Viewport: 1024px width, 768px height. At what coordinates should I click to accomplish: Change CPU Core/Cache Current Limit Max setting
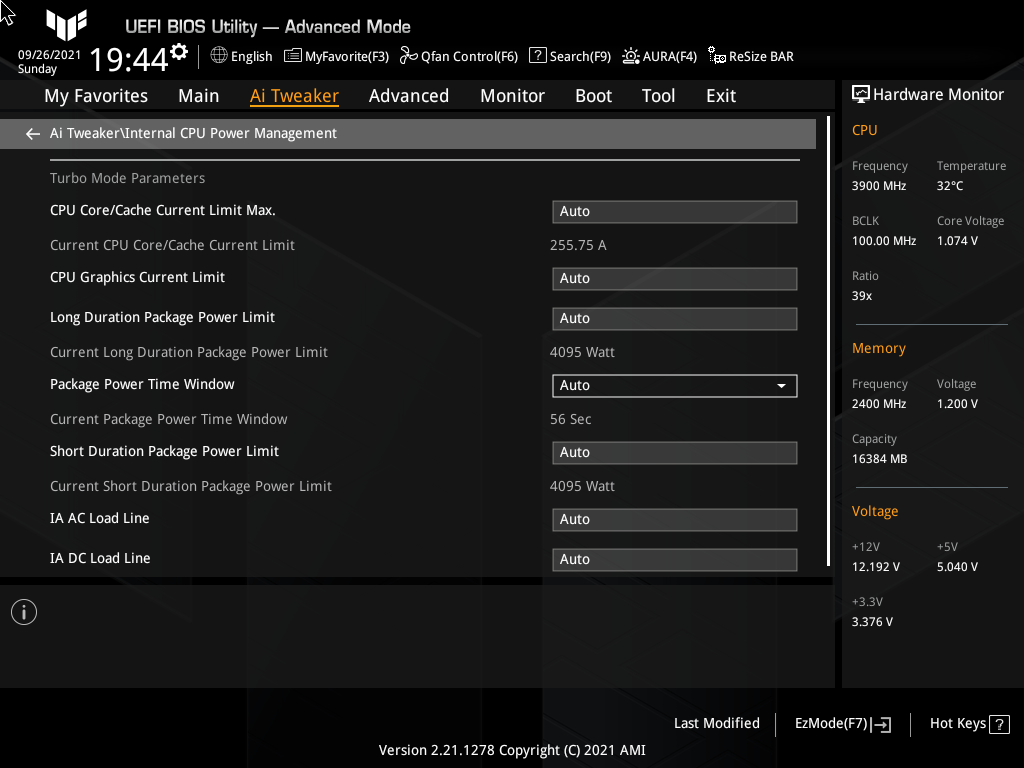click(x=674, y=211)
